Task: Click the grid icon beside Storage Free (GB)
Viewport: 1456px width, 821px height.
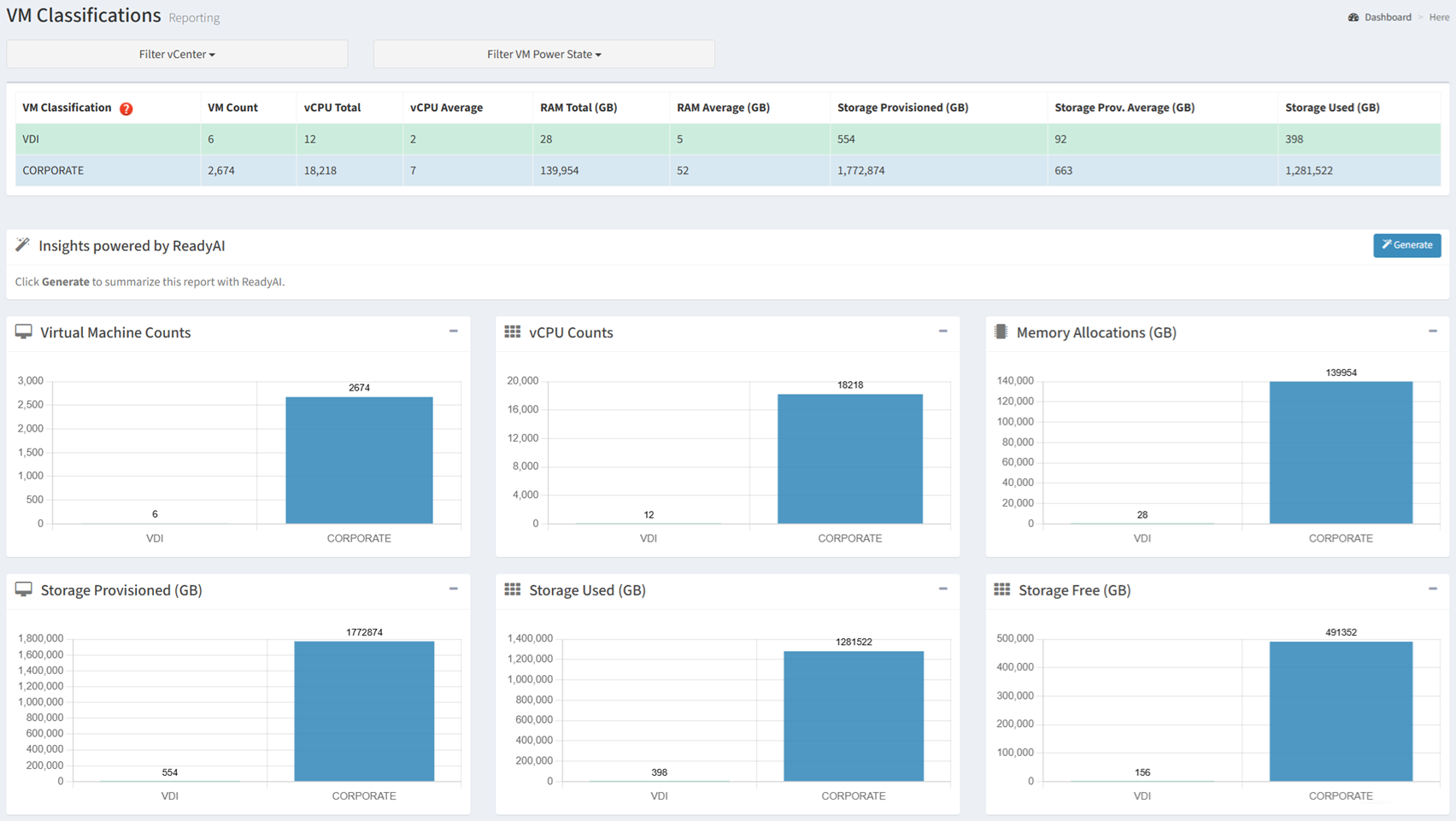Action: pyautogui.click(x=1002, y=589)
